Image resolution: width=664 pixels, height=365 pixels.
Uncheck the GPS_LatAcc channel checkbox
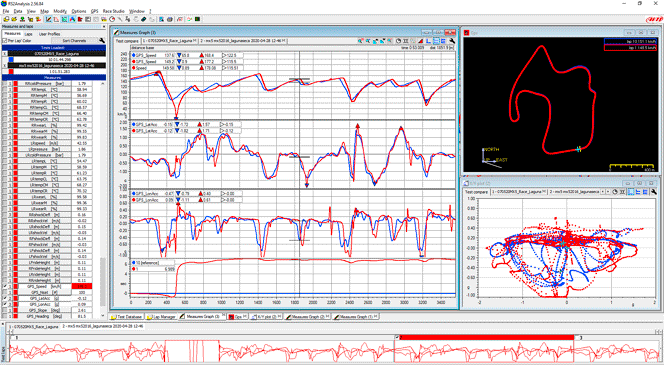(x=5, y=299)
